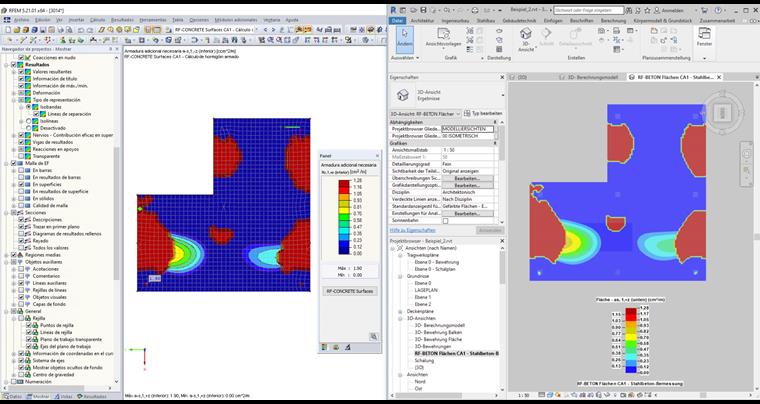
Task: Click the Projektbrowser Gliederung MODELLÜBERSICHTEN field
Action: [468, 129]
